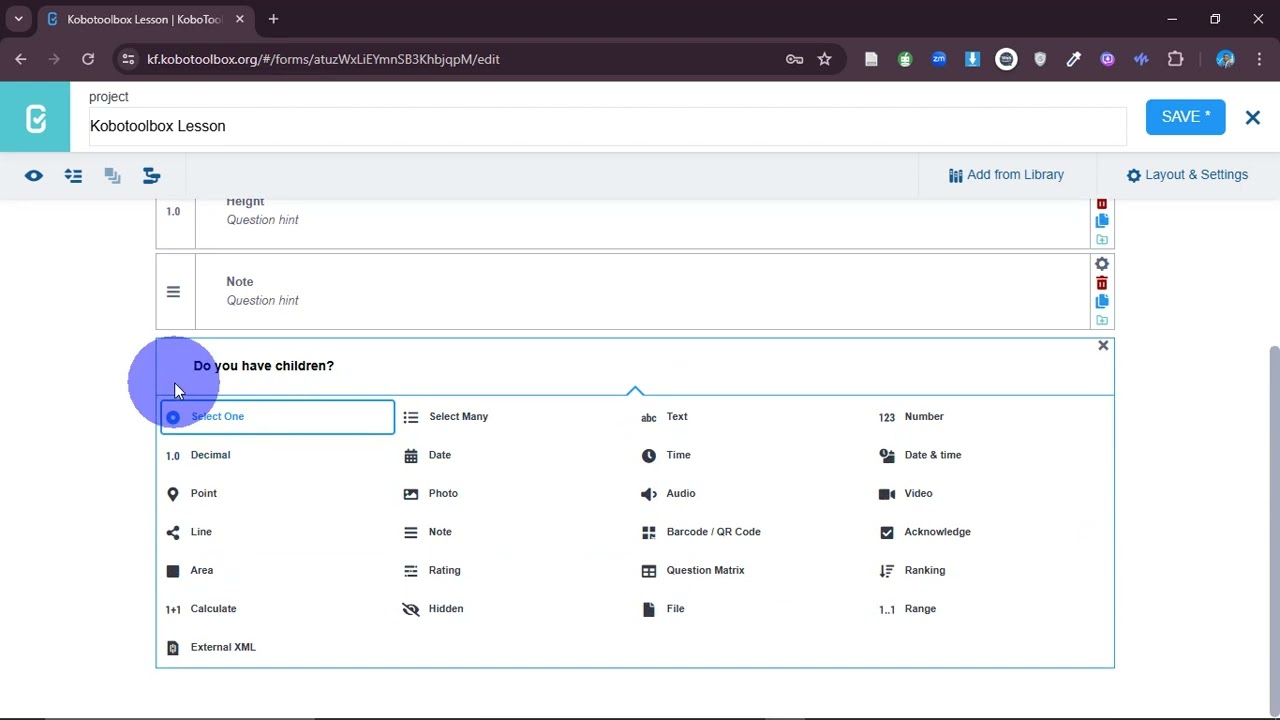Choose the Date & time question type
1280x720 pixels.
(920, 455)
